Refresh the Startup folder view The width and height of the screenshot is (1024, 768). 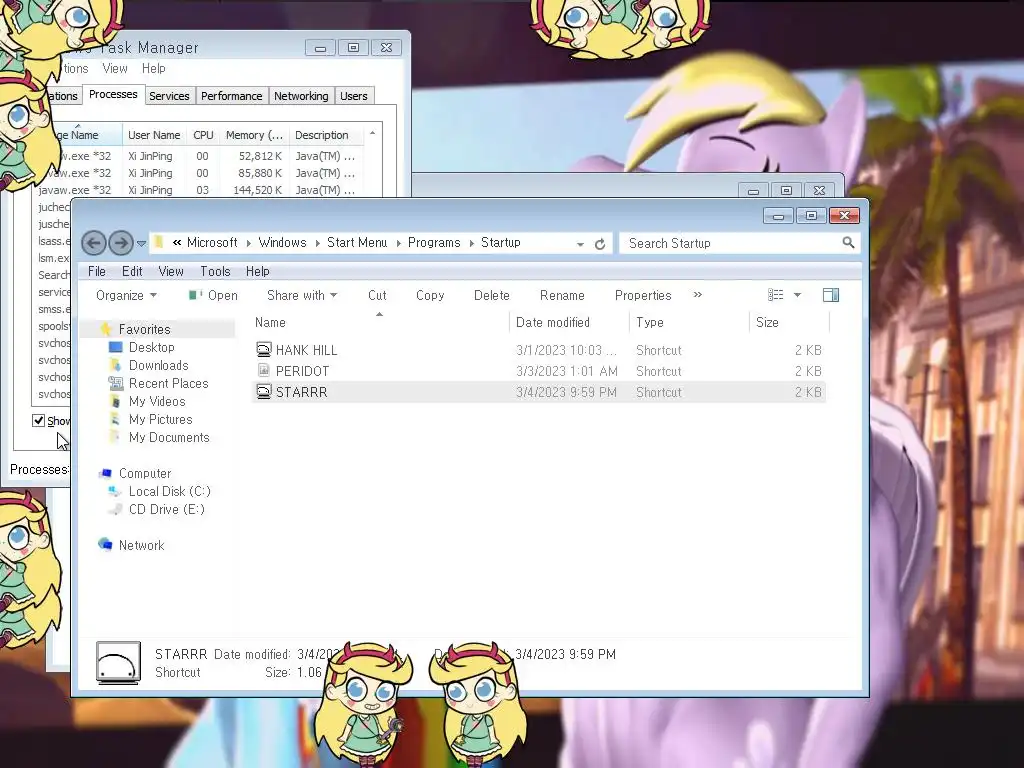600,244
